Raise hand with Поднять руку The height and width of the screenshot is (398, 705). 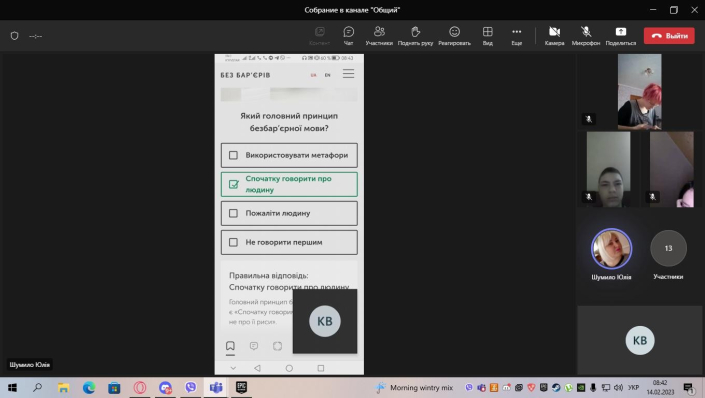415,36
